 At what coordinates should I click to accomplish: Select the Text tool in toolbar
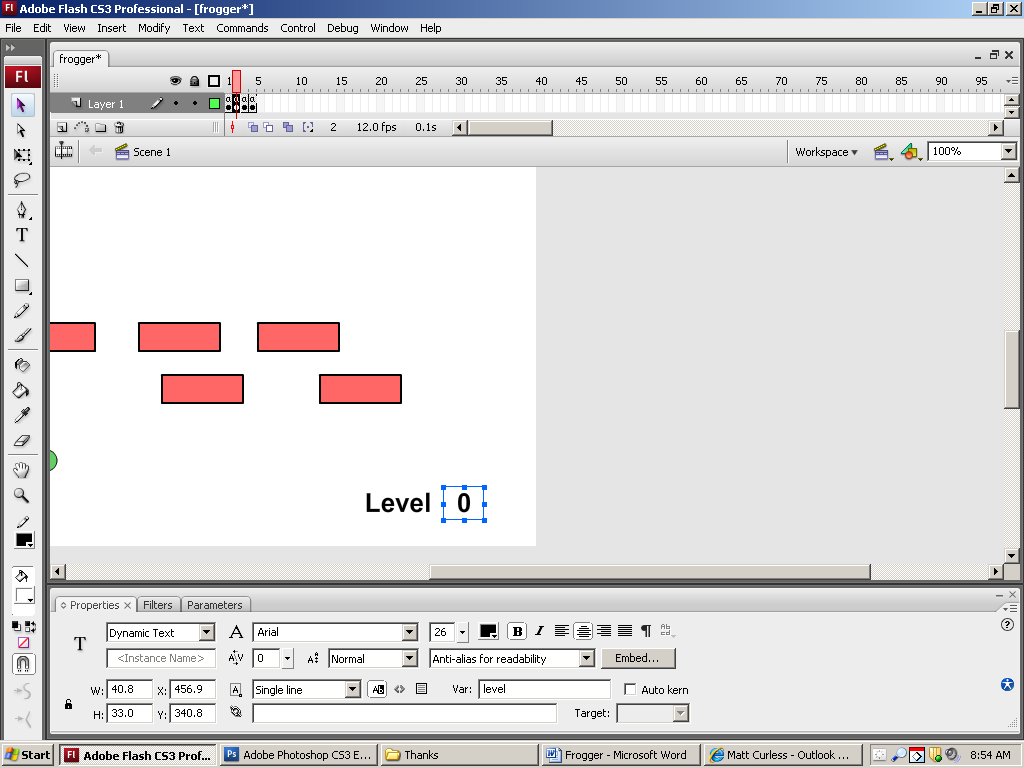point(21,235)
